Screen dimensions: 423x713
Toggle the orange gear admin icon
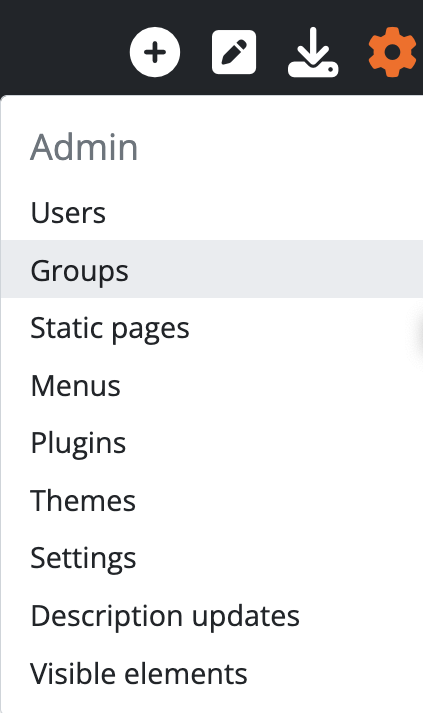click(x=392, y=52)
